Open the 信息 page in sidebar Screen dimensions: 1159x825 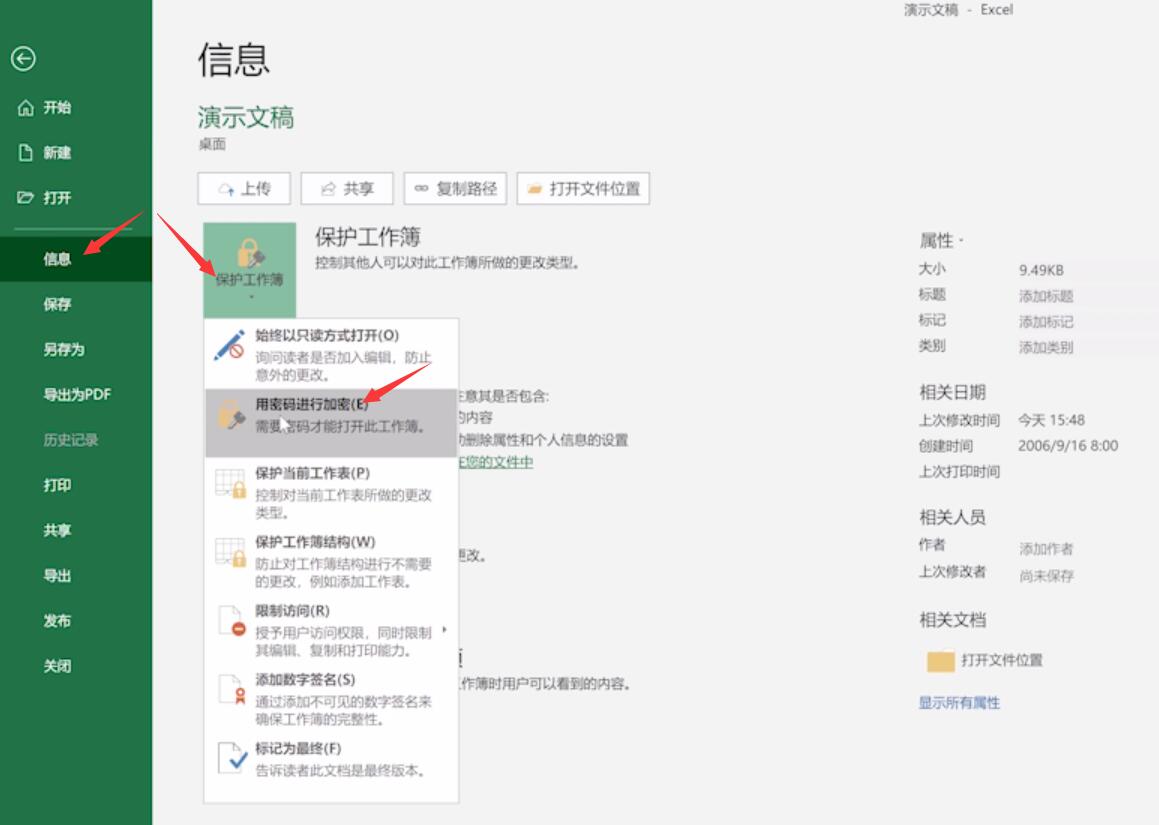click(76, 259)
